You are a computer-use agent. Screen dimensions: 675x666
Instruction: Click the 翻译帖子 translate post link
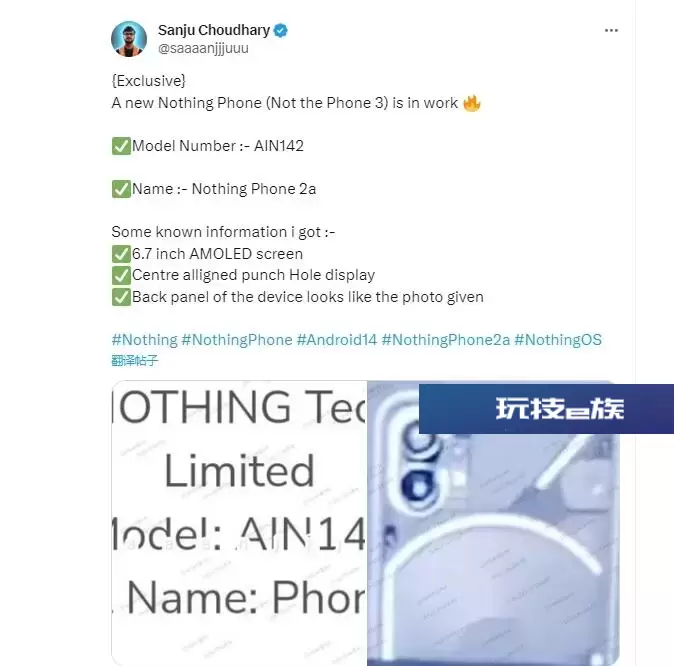135,360
